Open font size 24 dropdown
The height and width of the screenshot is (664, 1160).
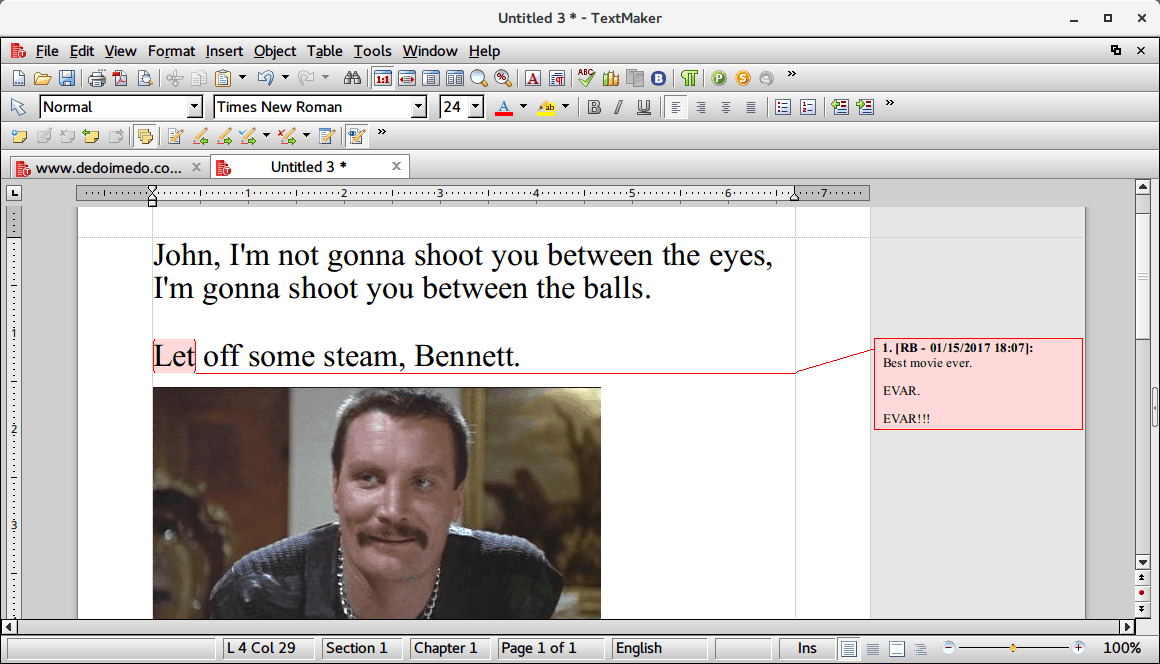[x=476, y=107]
